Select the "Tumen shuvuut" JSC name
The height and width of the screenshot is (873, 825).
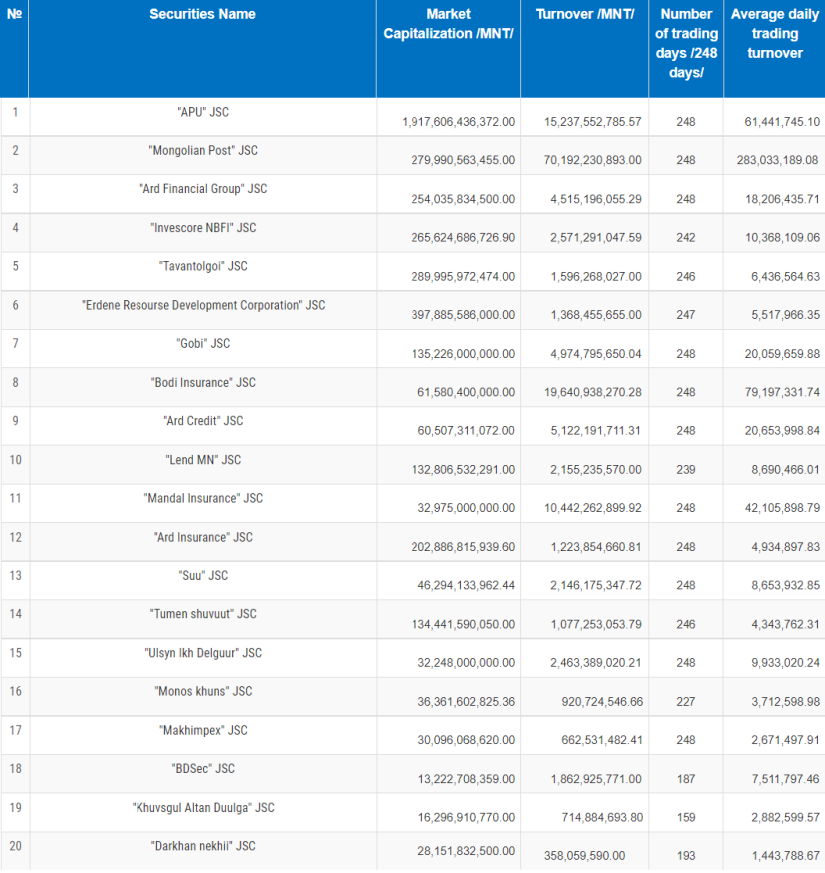(203, 614)
